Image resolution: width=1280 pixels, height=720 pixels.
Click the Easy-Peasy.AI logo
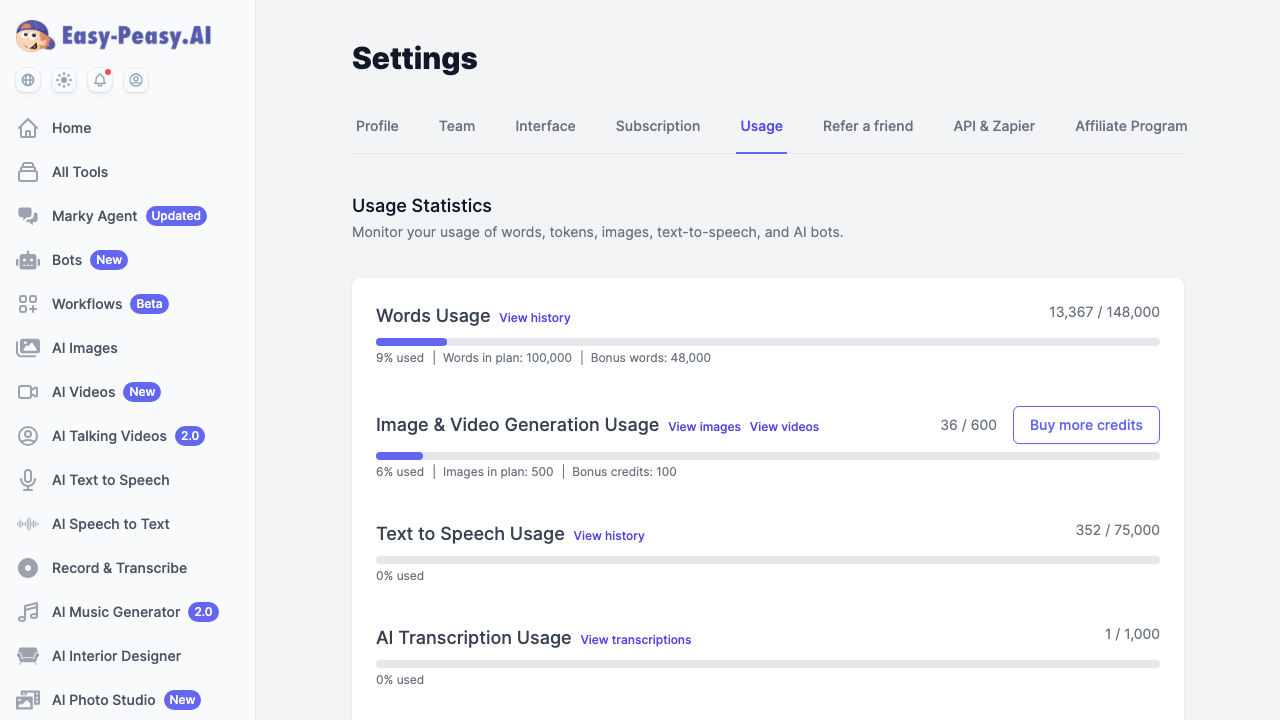pos(112,35)
